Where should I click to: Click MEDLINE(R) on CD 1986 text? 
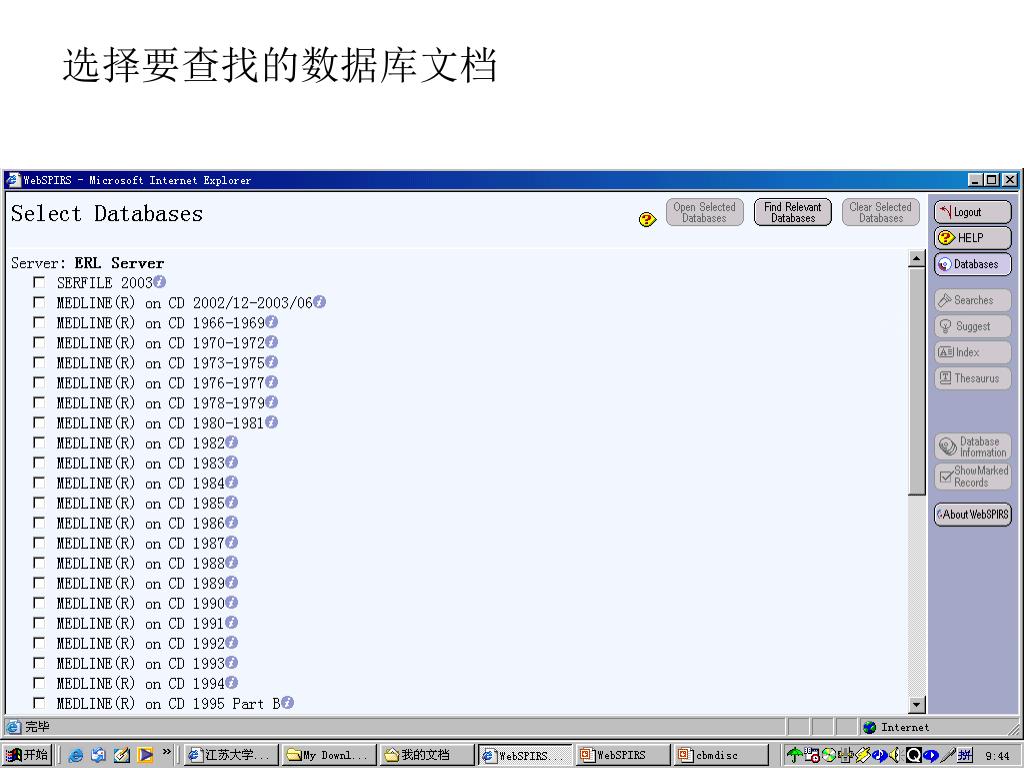click(x=140, y=523)
